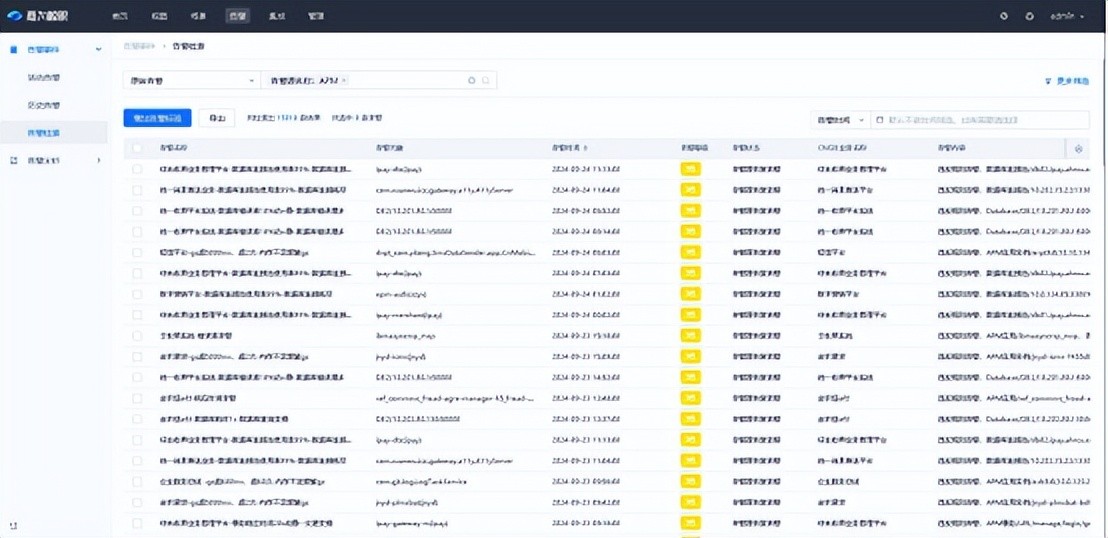Check the row checkbox for epm-audit alert
1108x538 pixels.
tap(137, 295)
